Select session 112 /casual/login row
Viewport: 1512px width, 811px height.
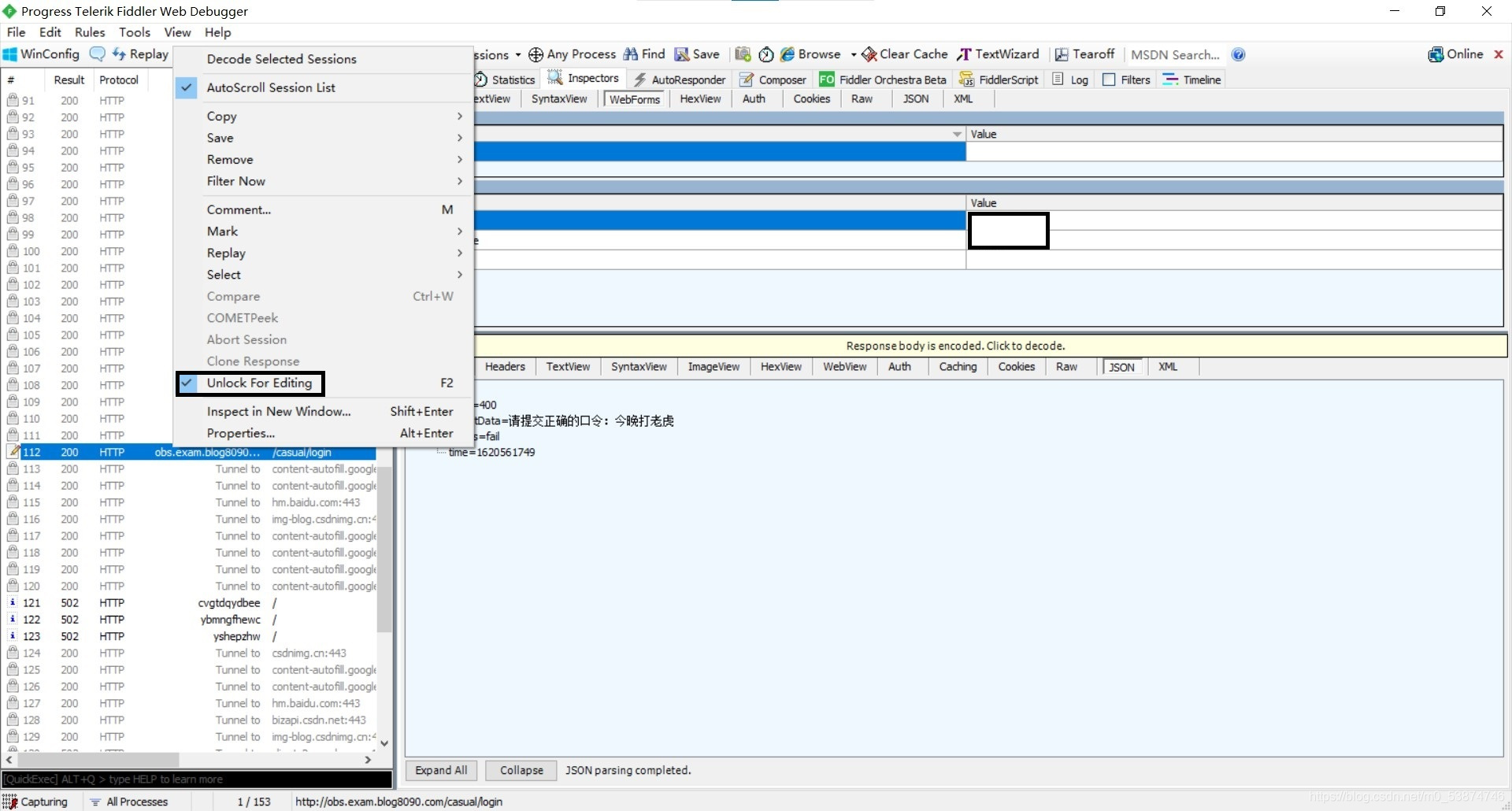(189, 453)
